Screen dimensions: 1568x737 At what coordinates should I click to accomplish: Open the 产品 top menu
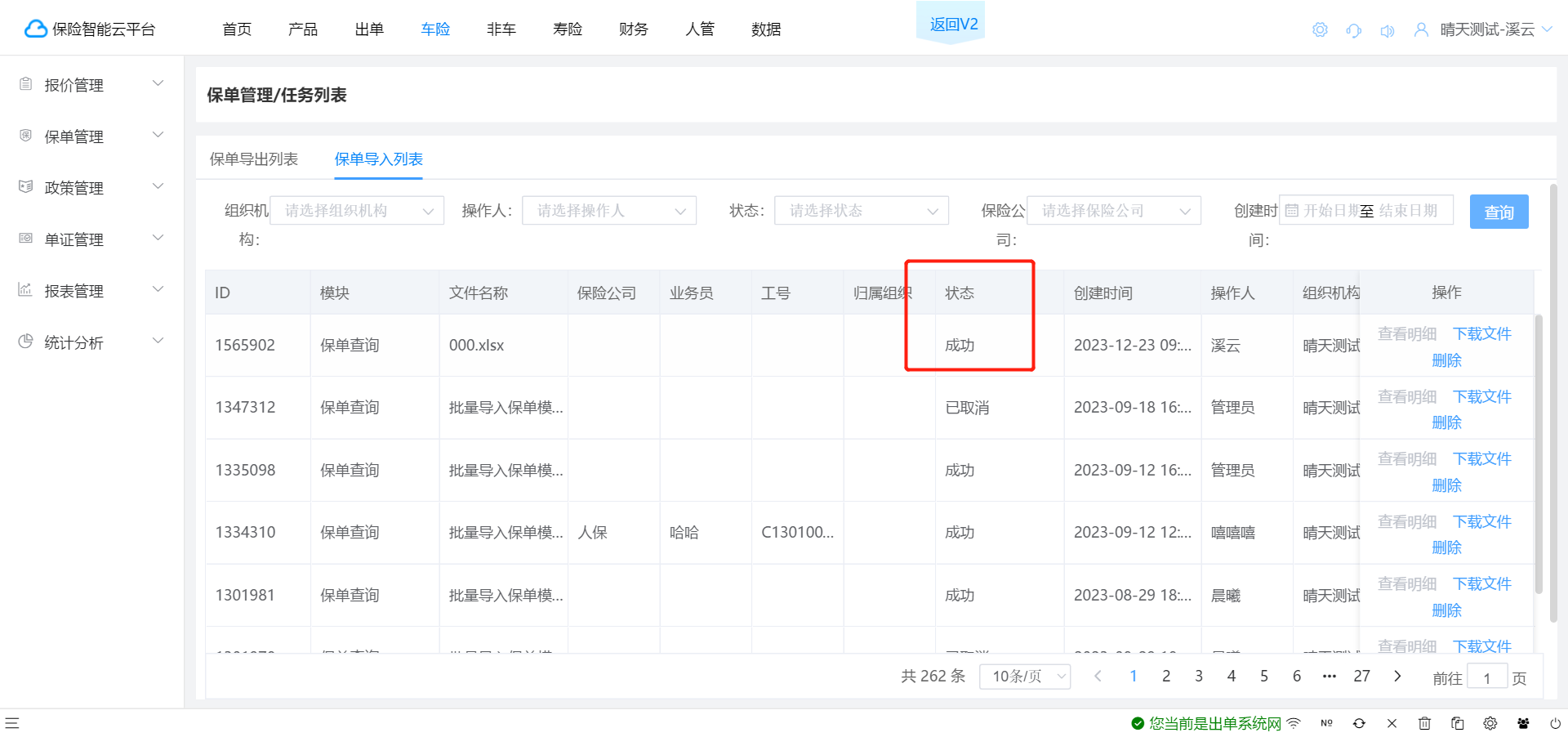(x=303, y=29)
